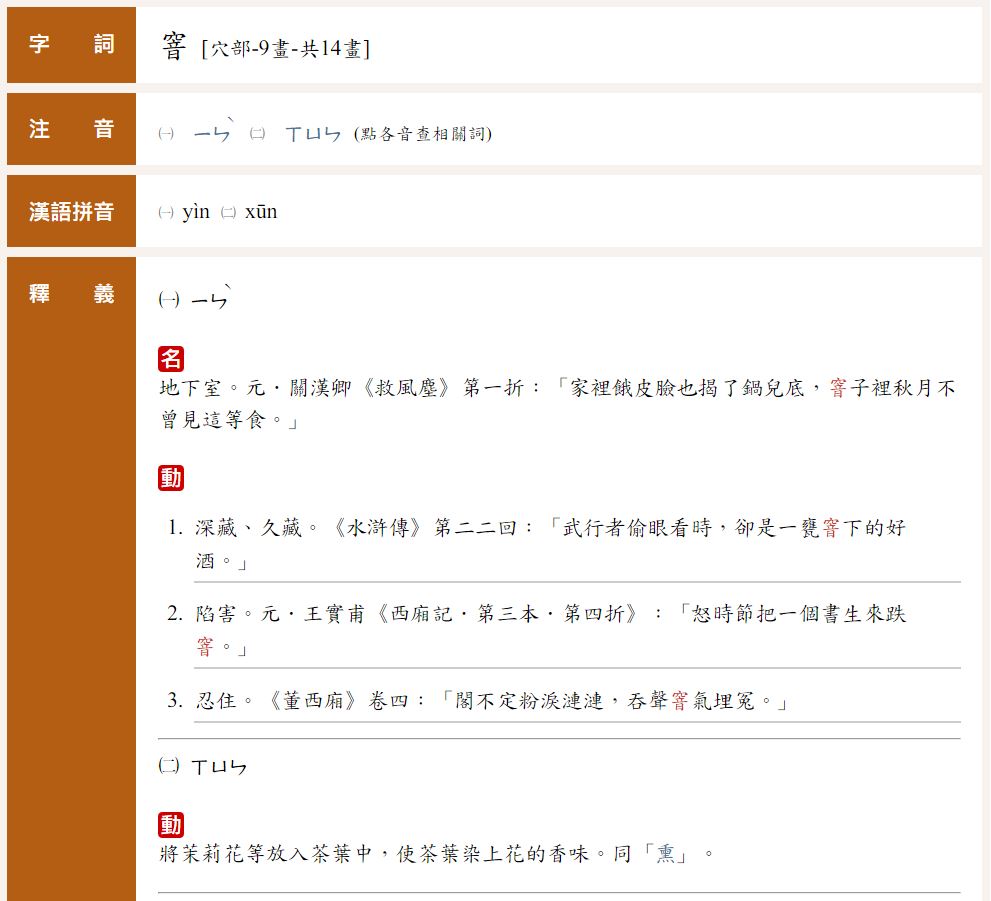991x901 pixels.
Task: Click the large 窨 headword character
Action: point(174,46)
